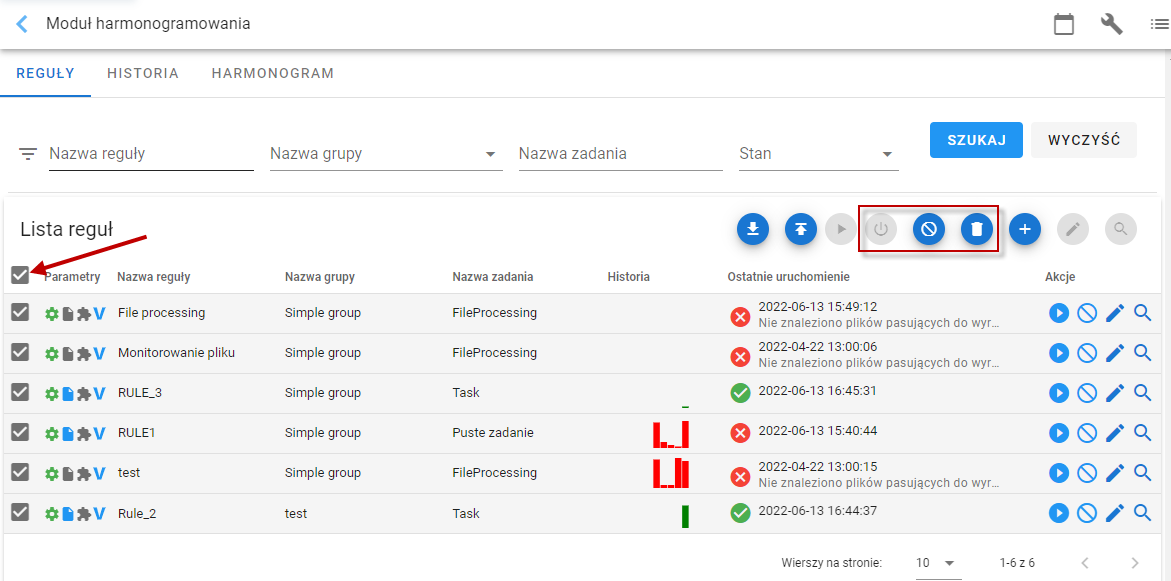Open the Nazwa grupy dropdown
This screenshot has height=581, width=1171.
click(386, 155)
